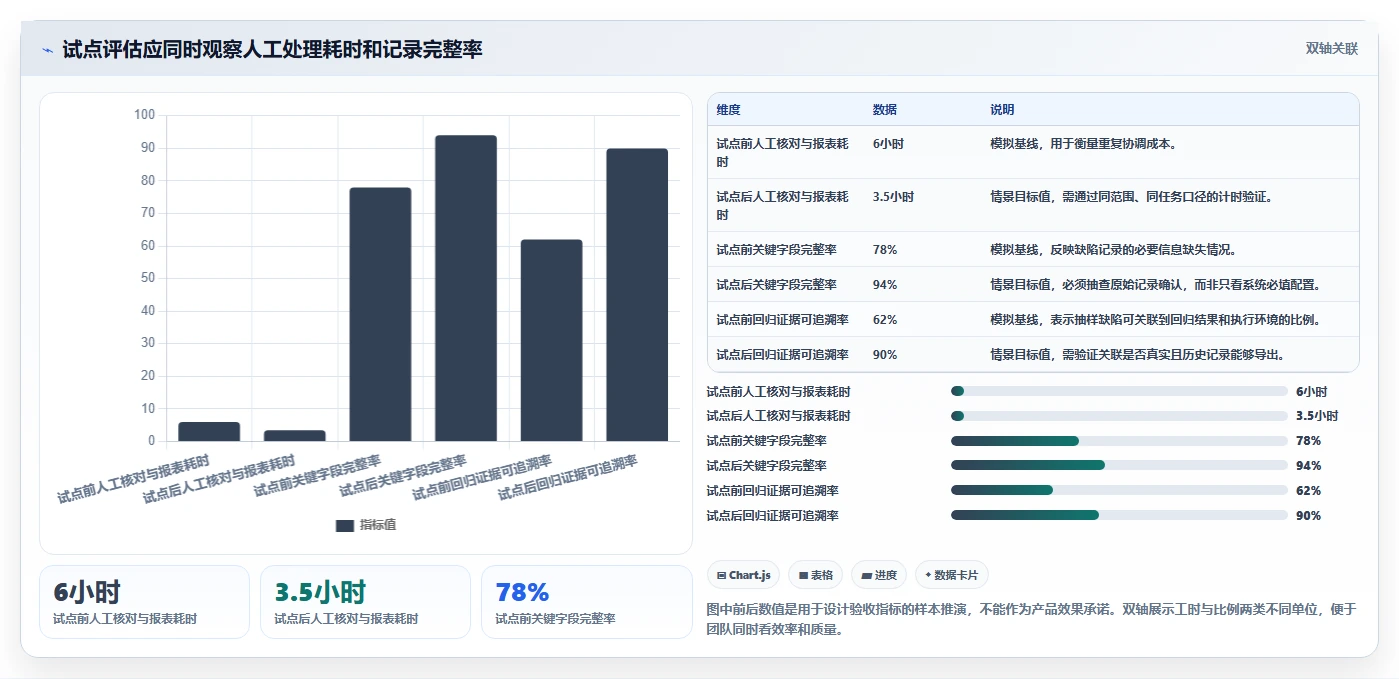Click the 78% cell in the table
Screen dimensions: 1399x679
(884, 249)
